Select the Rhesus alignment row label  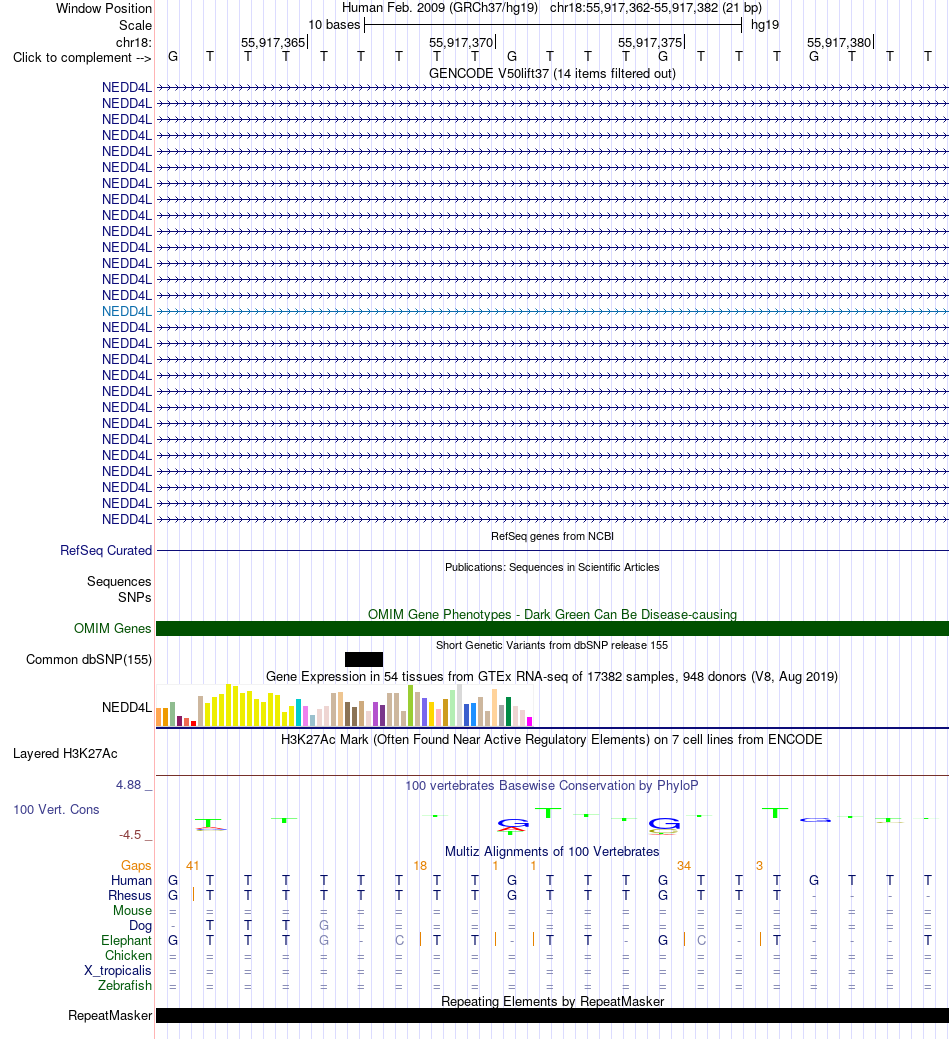(x=130, y=896)
